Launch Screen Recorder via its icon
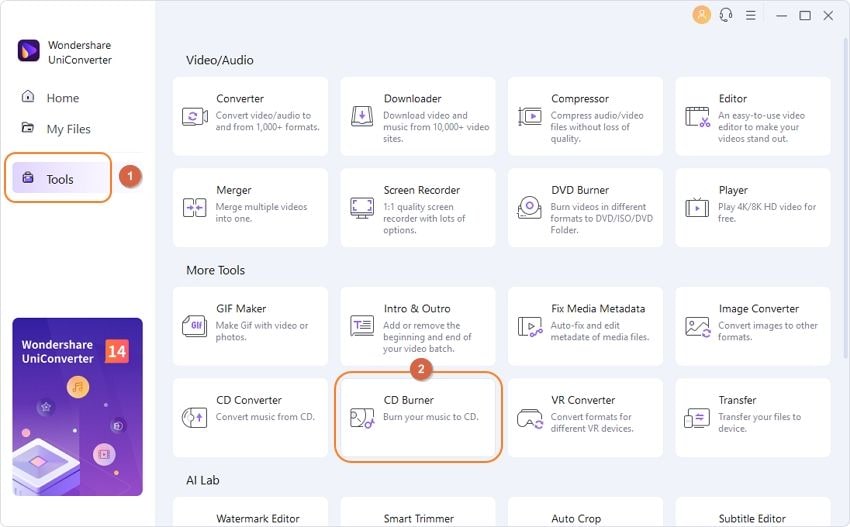This screenshot has height=527, width=850. pyautogui.click(x=362, y=208)
